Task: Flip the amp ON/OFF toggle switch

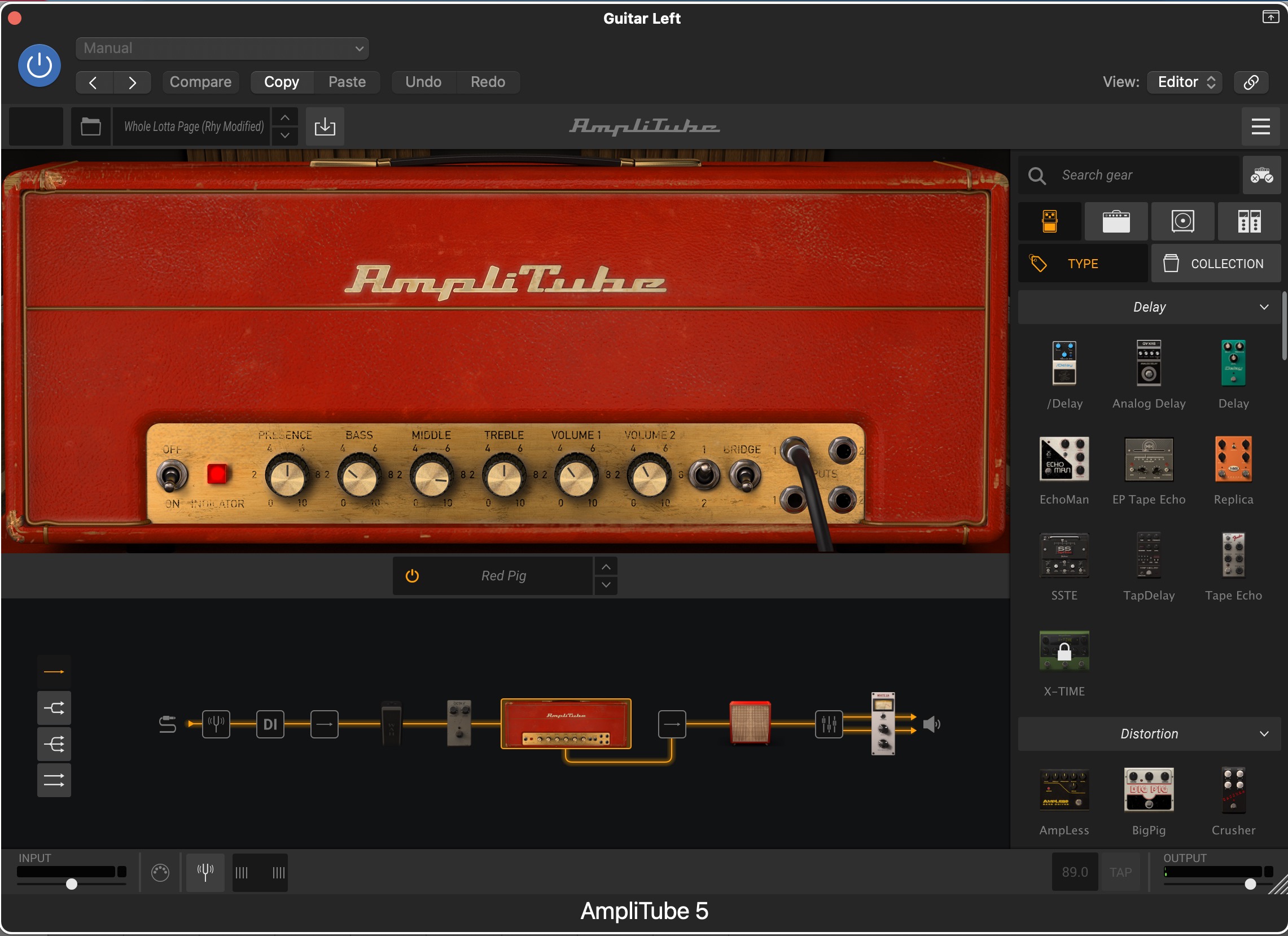Action: 171,476
